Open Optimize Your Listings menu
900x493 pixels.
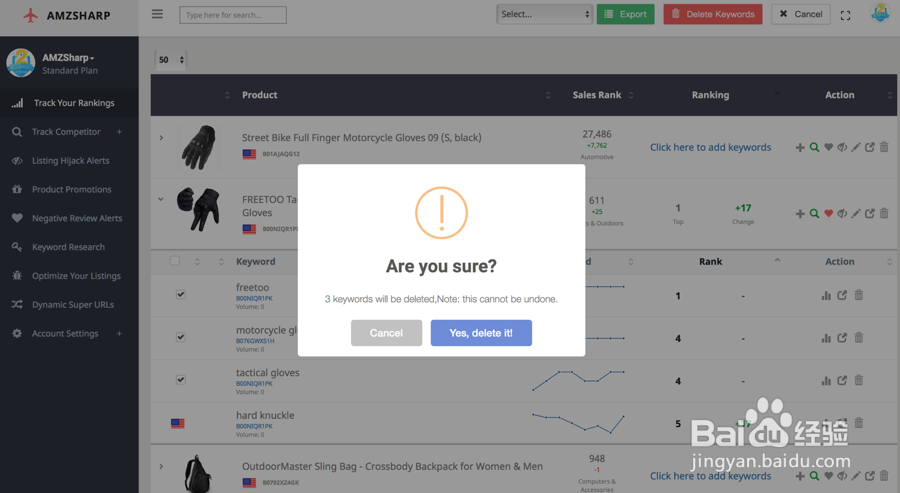coord(69,275)
